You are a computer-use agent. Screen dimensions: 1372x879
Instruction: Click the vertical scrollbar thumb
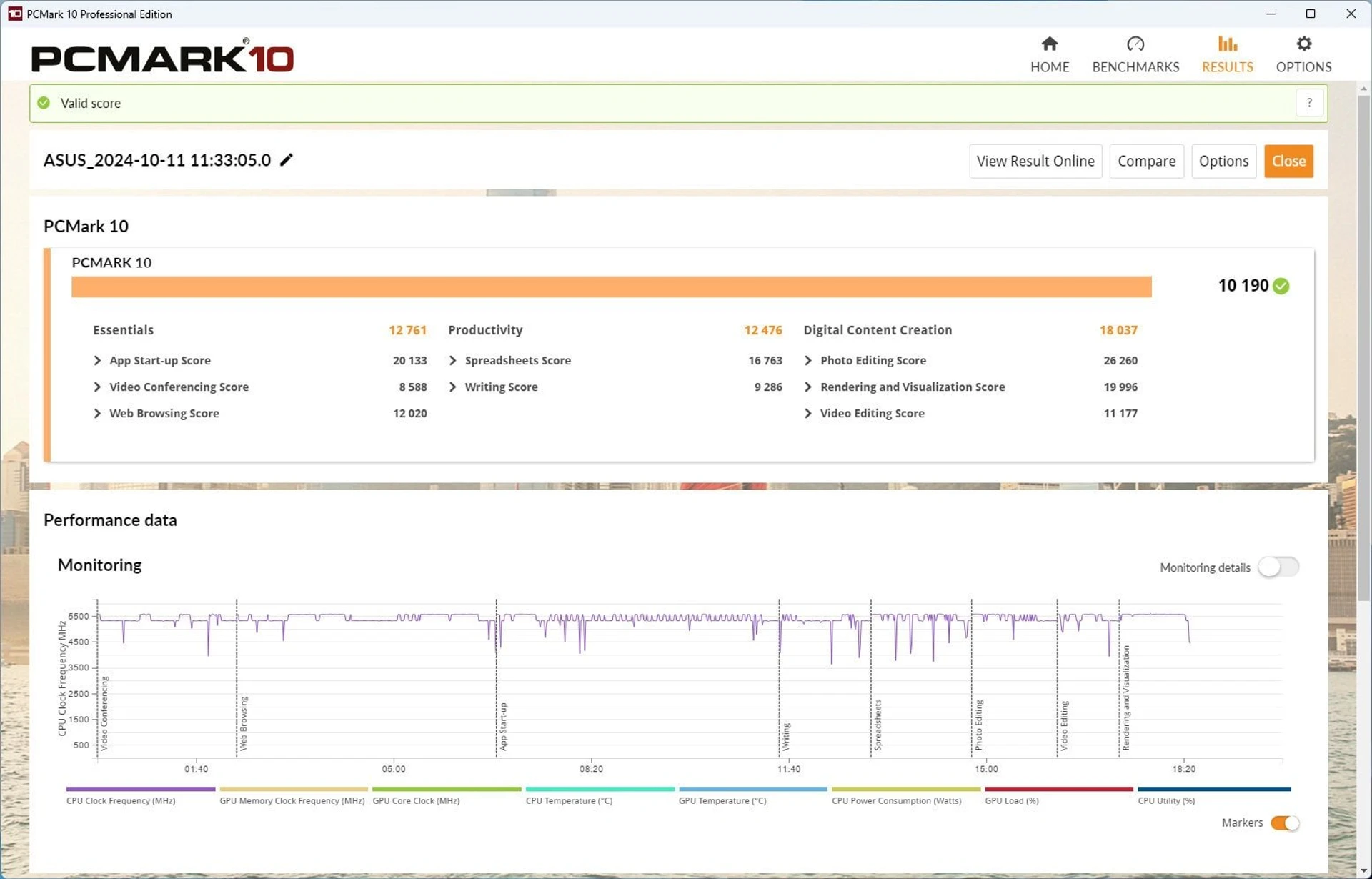(x=1363, y=348)
